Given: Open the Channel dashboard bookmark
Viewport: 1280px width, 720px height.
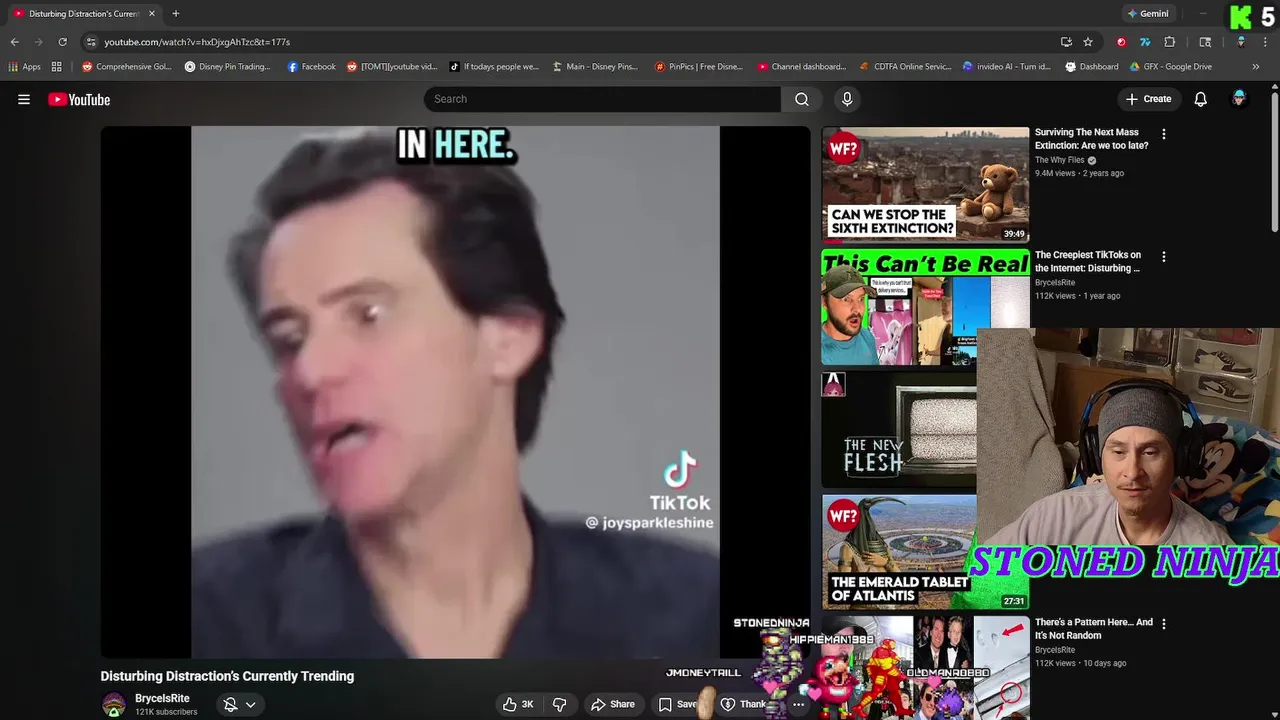Looking at the screenshot, I should [801, 67].
